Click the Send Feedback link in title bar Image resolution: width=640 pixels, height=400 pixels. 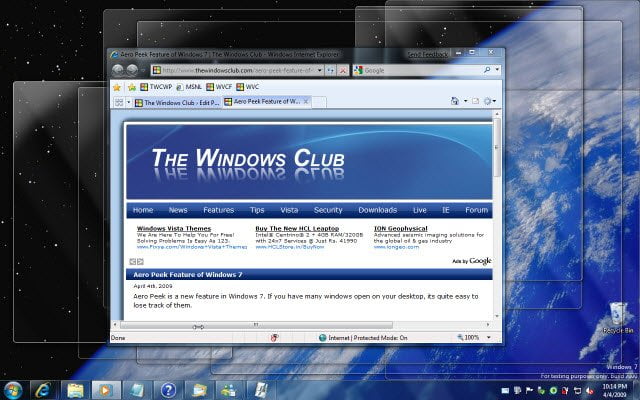[428, 54]
